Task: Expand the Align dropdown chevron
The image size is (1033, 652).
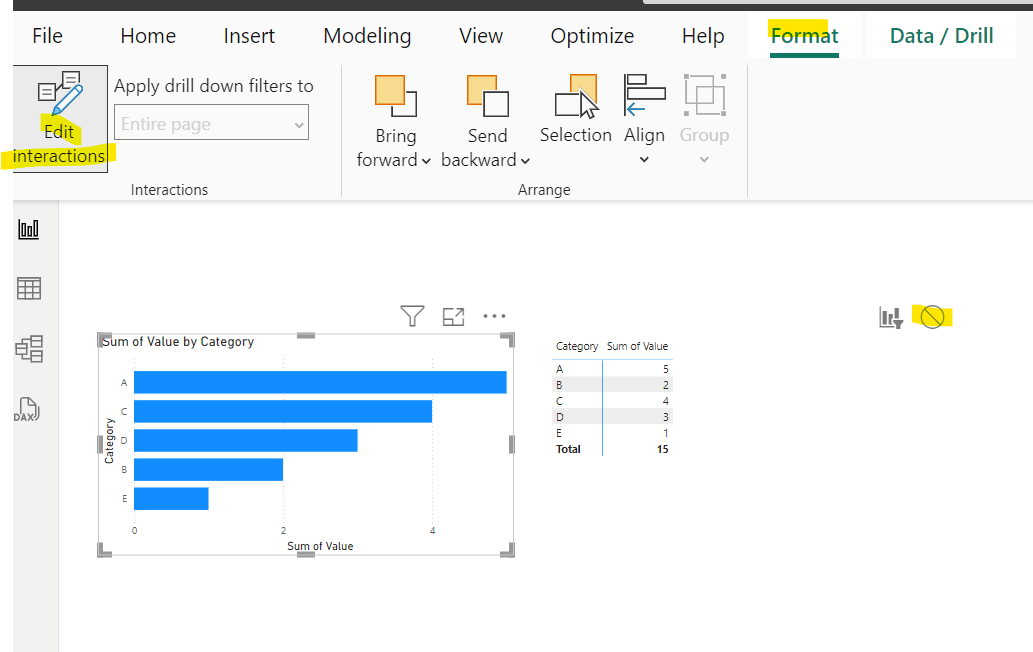Action: pyautogui.click(x=644, y=159)
